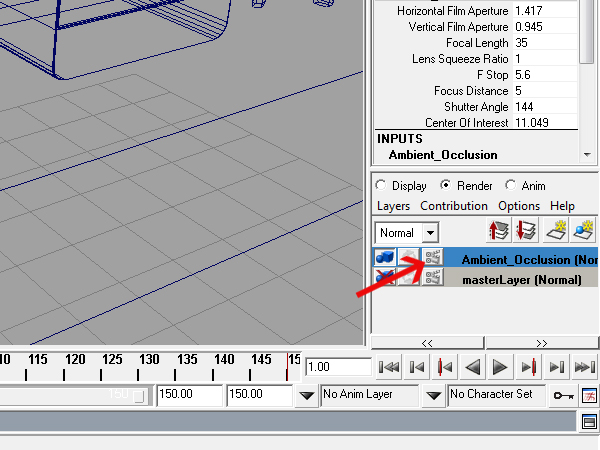Open render settings icon for Ambient_Occlusion layer
Screen dimensions: 600x450
tap(432, 257)
